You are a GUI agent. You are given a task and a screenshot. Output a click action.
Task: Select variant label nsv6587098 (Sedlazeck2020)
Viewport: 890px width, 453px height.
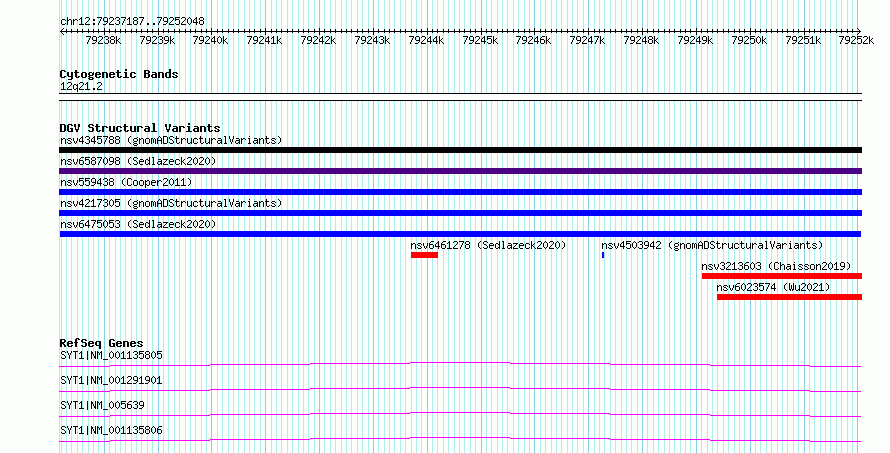pyautogui.click(x=138, y=161)
